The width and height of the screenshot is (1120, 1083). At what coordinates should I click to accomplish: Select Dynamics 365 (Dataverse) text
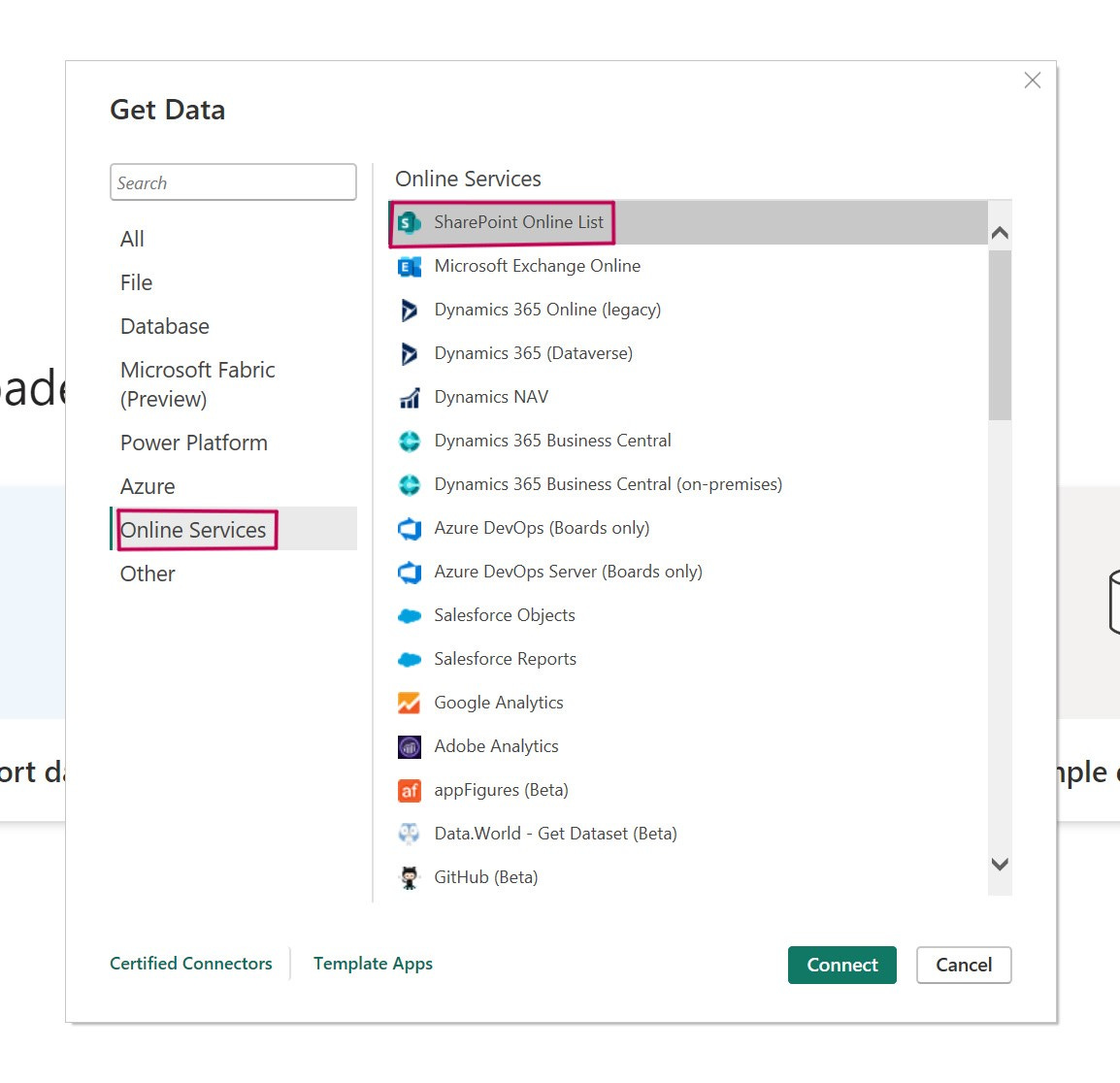(534, 353)
